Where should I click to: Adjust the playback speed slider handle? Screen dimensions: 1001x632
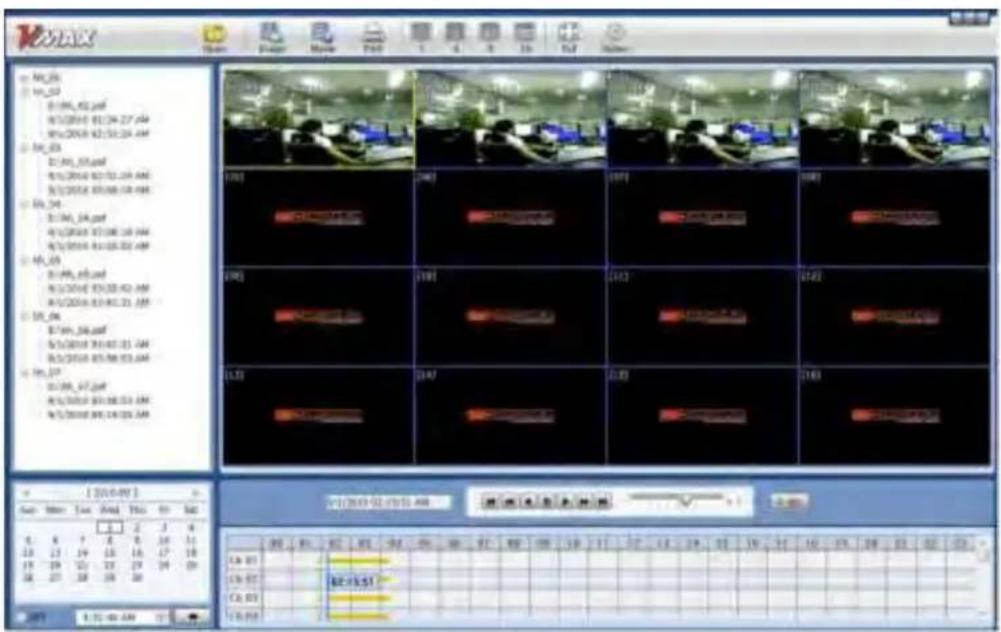[x=686, y=501]
